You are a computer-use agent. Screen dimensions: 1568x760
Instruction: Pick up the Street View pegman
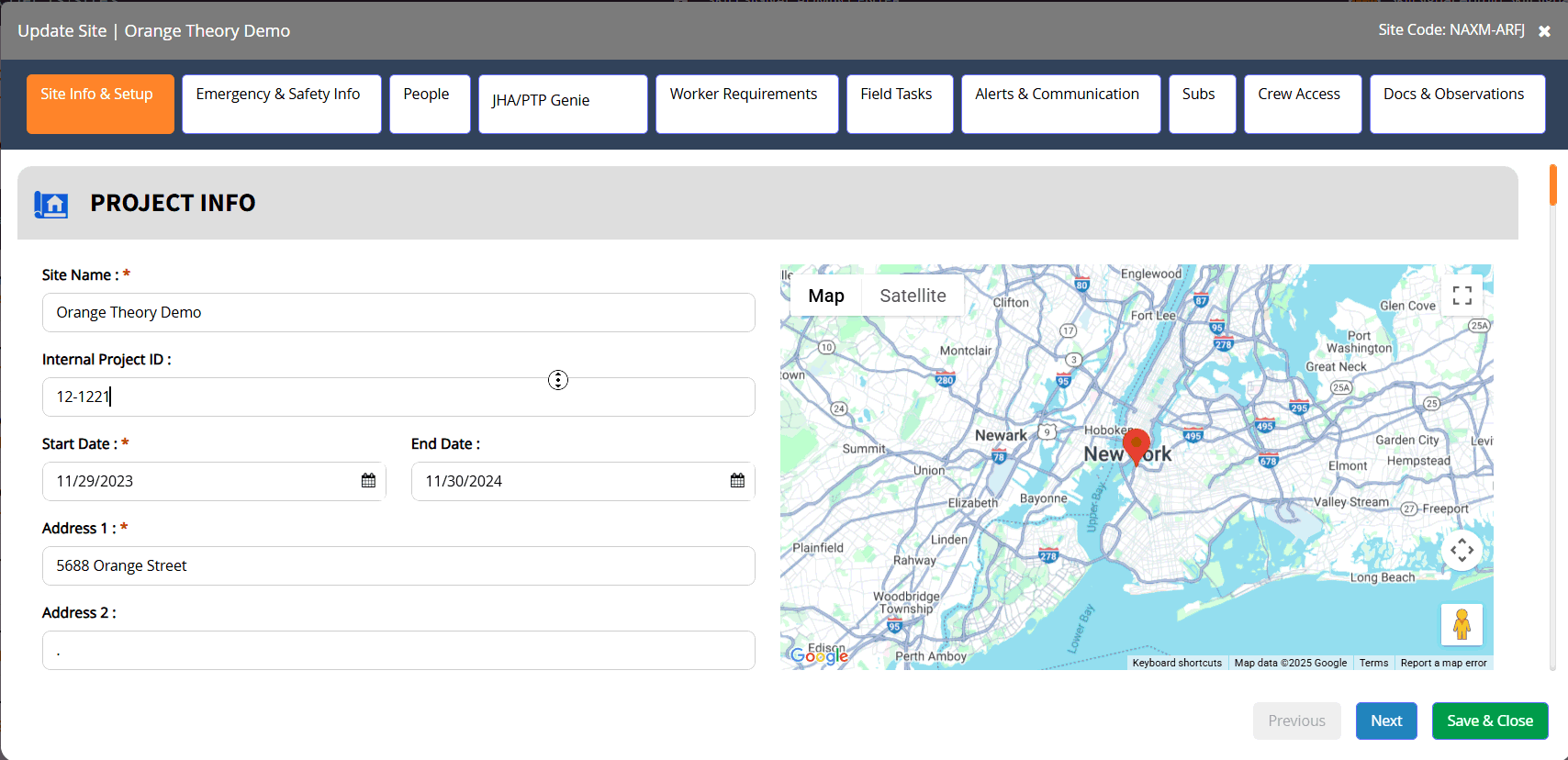click(x=1462, y=625)
